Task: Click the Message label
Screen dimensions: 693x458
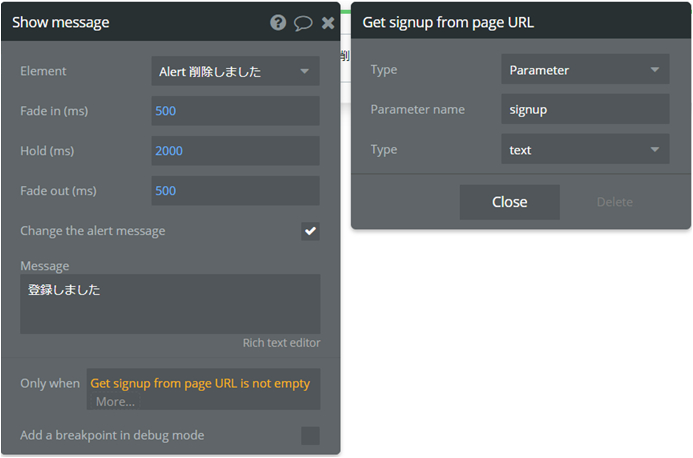Action: point(45,266)
